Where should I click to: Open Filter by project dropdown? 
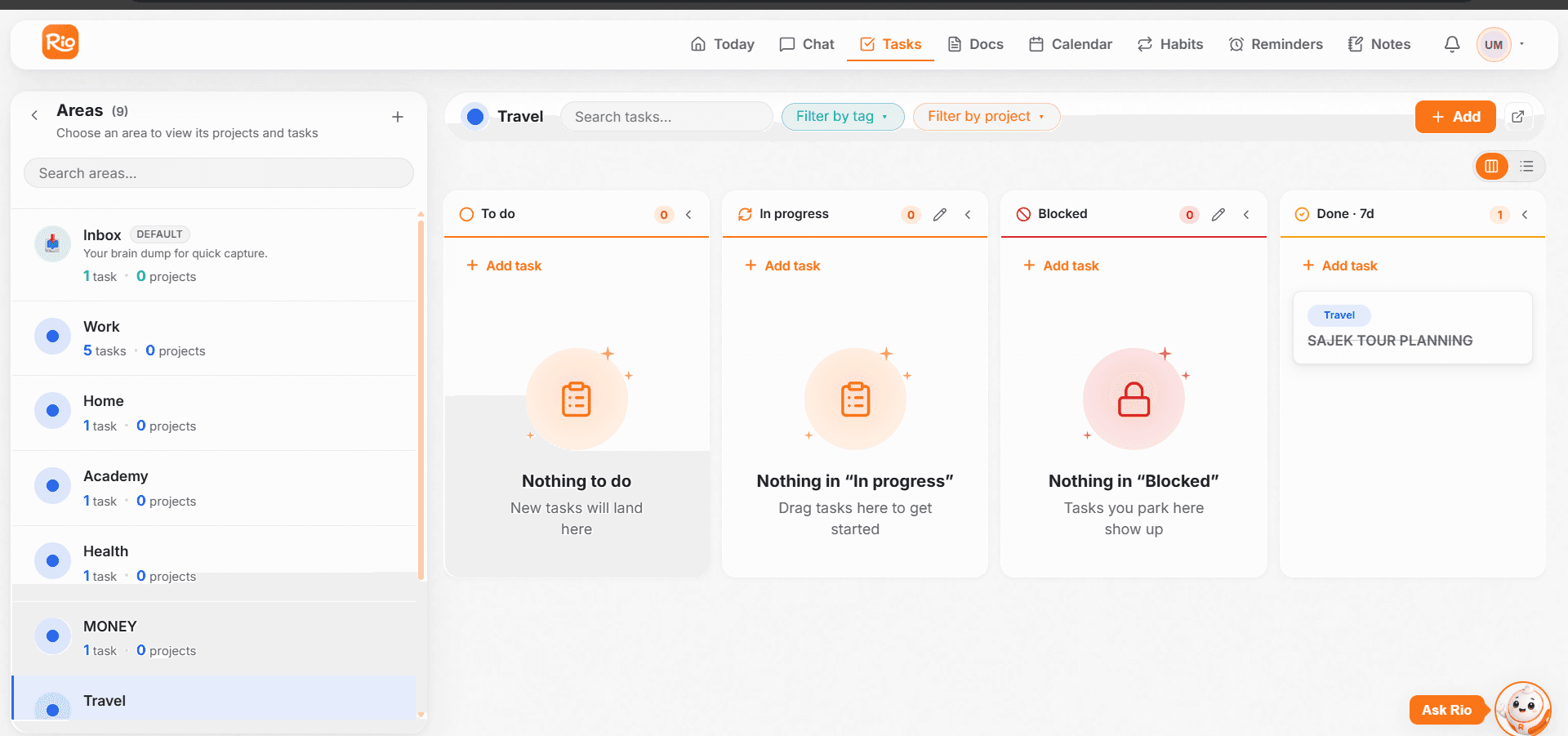(986, 117)
